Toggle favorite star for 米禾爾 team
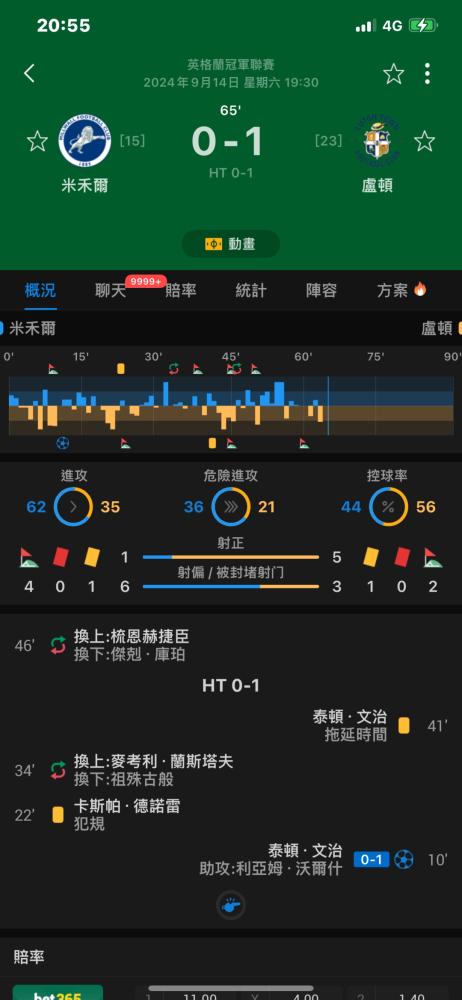This screenshot has width=462, height=1000. click(x=37, y=141)
